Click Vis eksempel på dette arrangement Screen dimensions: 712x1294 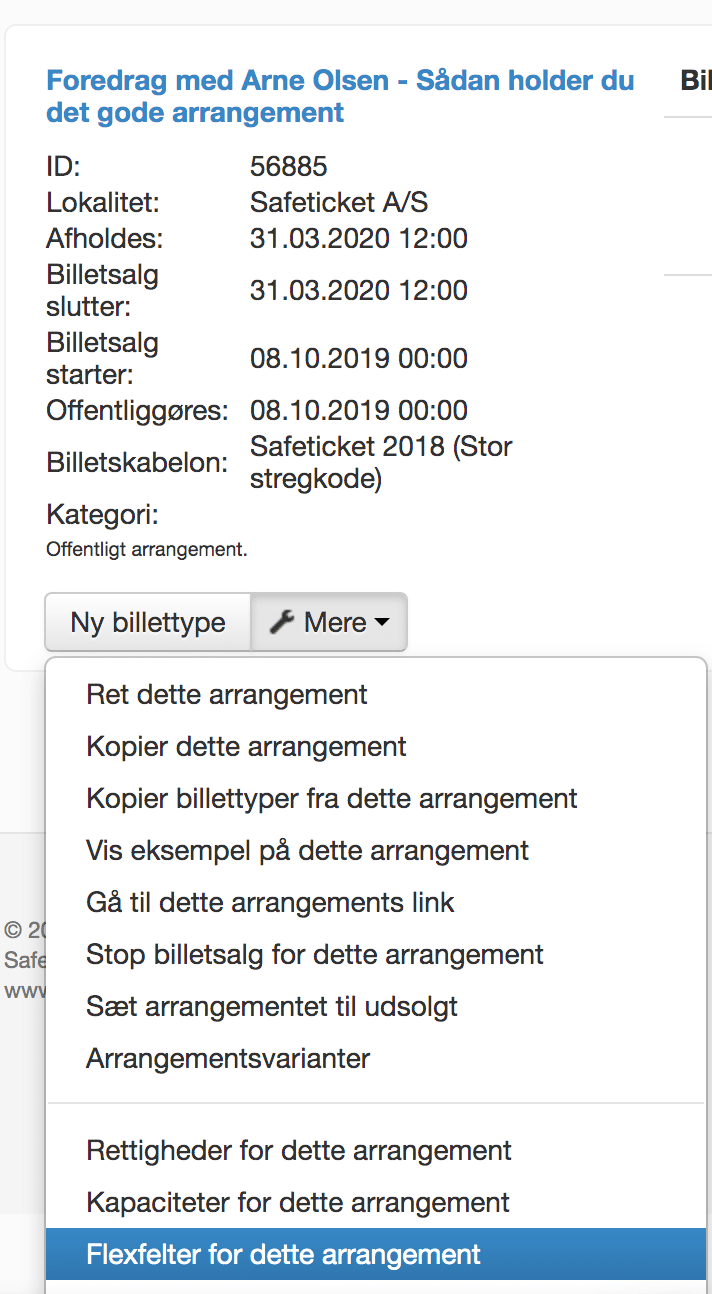click(307, 850)
